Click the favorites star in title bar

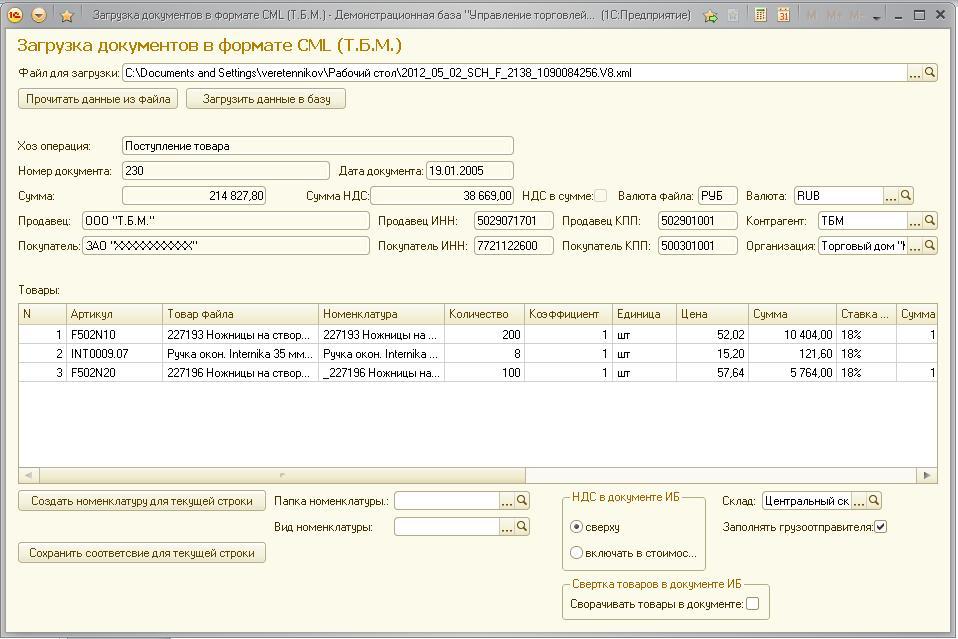67,15
